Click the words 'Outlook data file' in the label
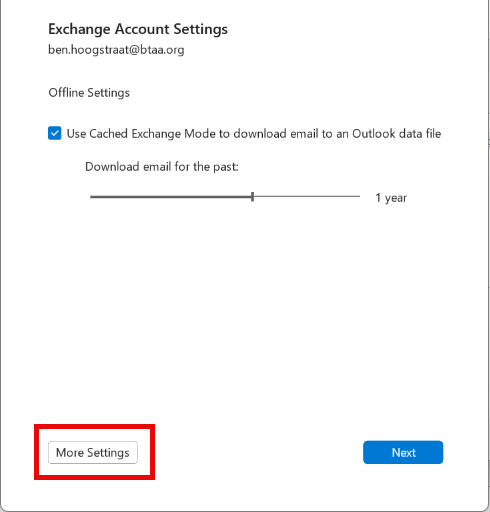The height and width of the screenshot is (512, 490). [x=397, y=134]
